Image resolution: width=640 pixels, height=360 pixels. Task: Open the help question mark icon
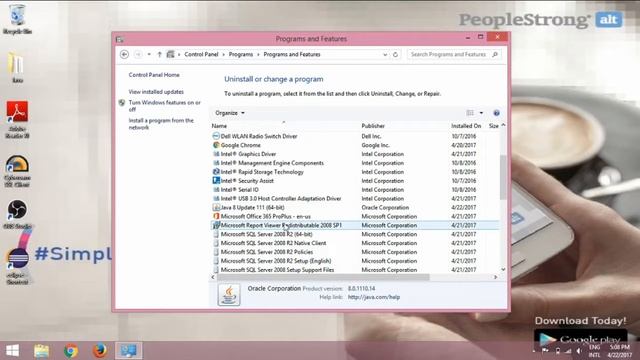(x=496, y=113)
